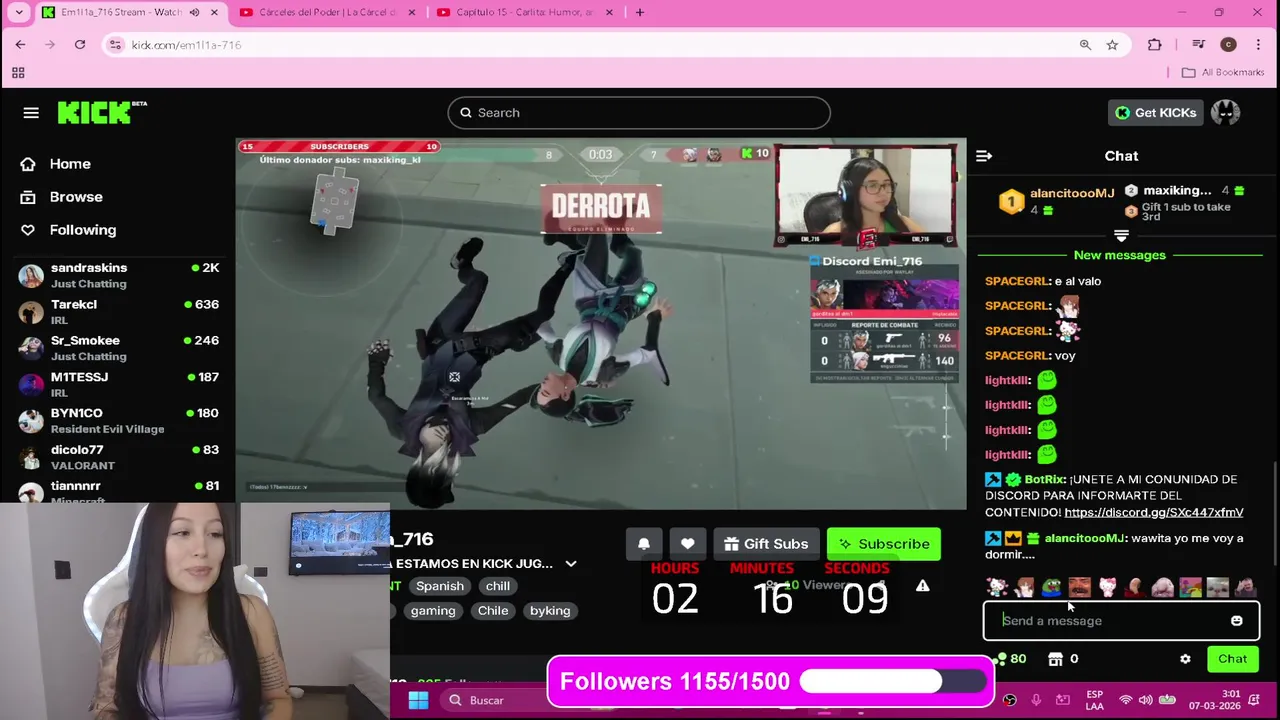
Task: Select the Spanish tag
Action: point(440,587)
